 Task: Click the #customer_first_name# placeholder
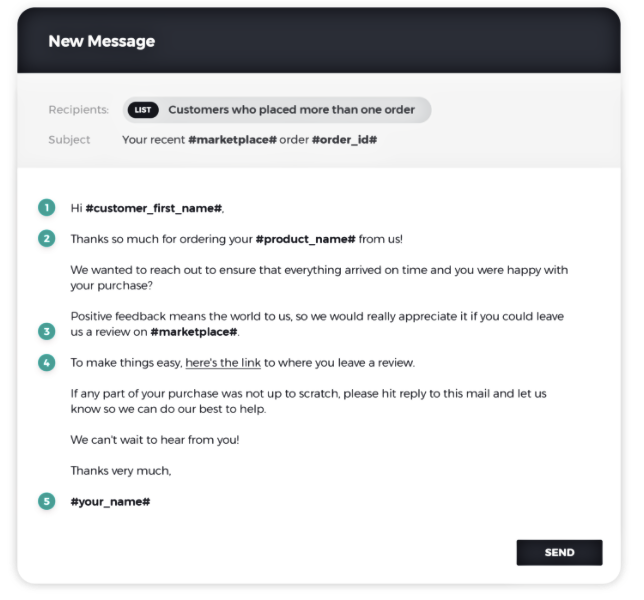(x=154, y=208)
